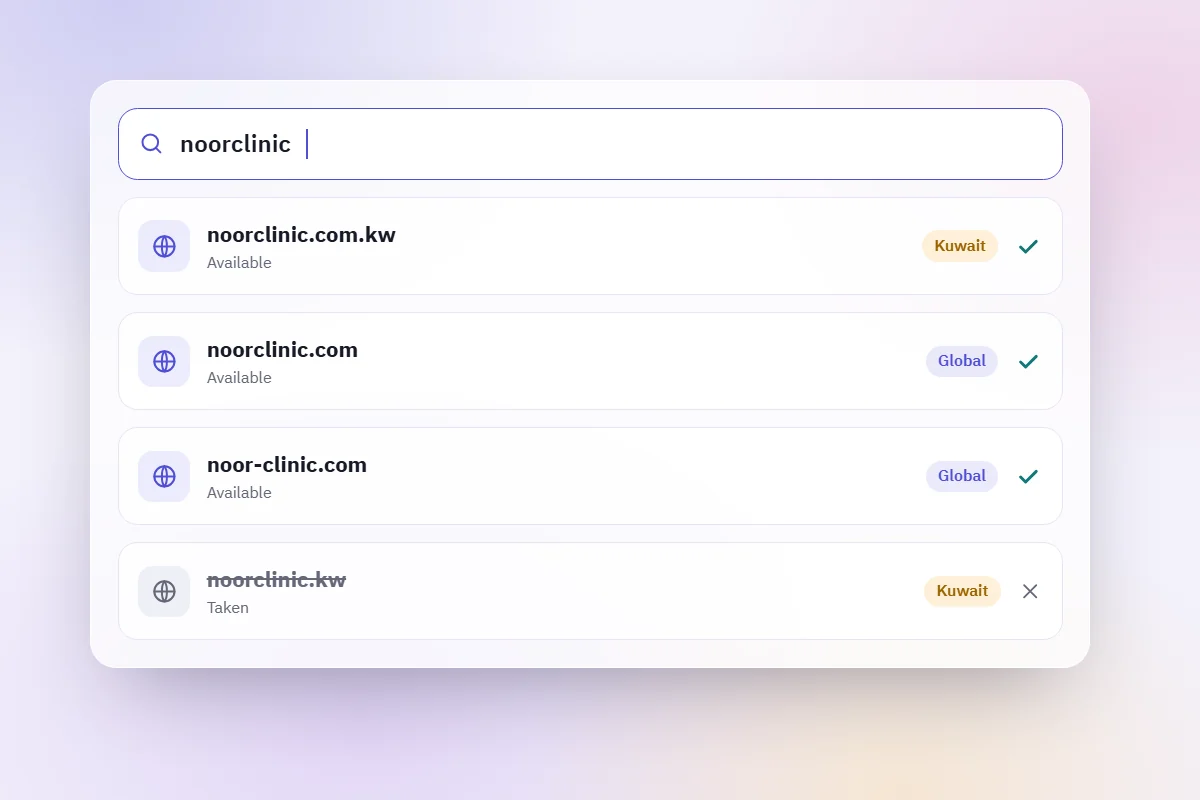This screenshot has height=800, width=1200.
Task: Click Global badge on noor-clinic.com row
Action: [962, 476]
